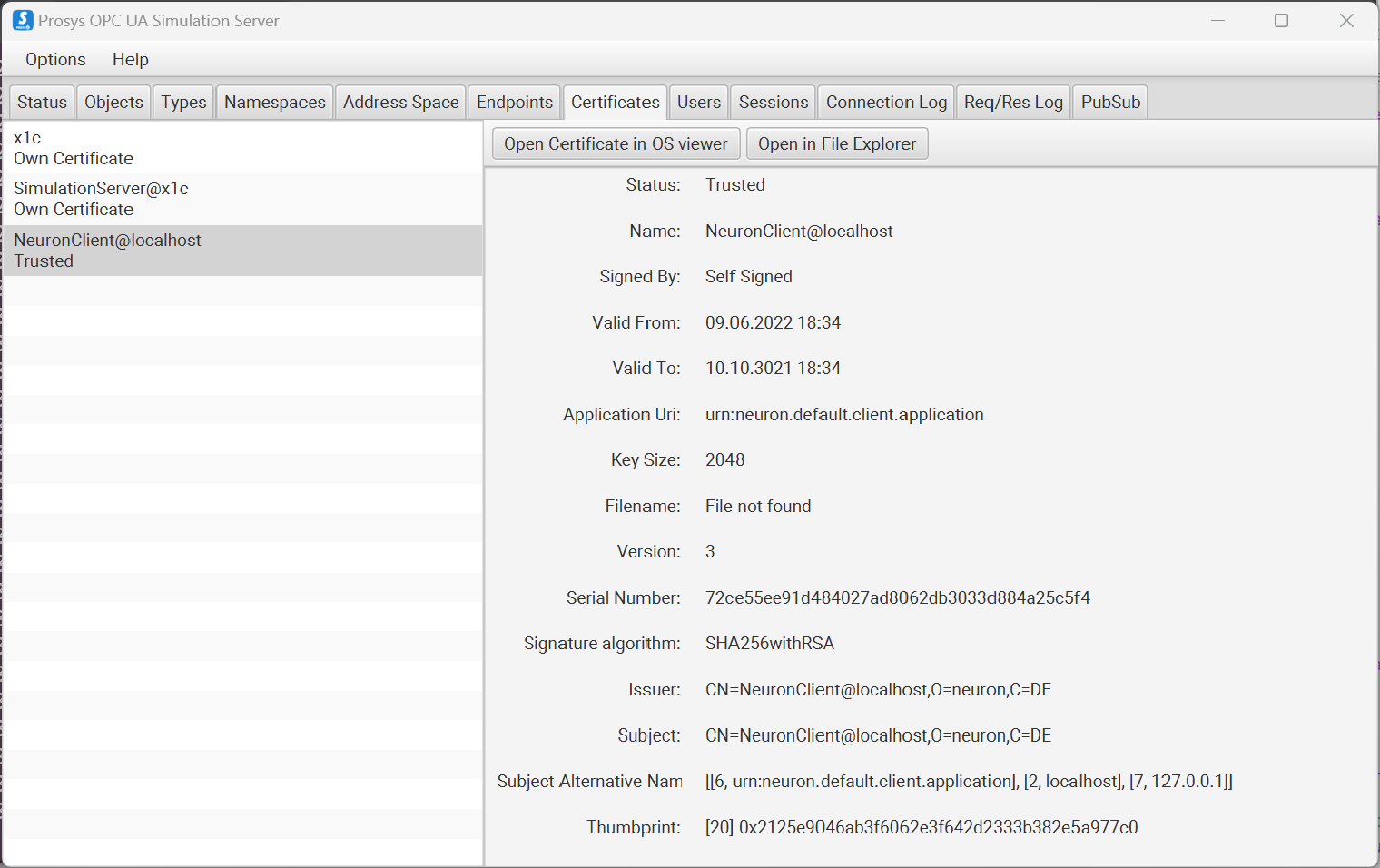Click the Thumbprint: field label
The height and width of the screenshot is (868, 1380).
point(634,827)
